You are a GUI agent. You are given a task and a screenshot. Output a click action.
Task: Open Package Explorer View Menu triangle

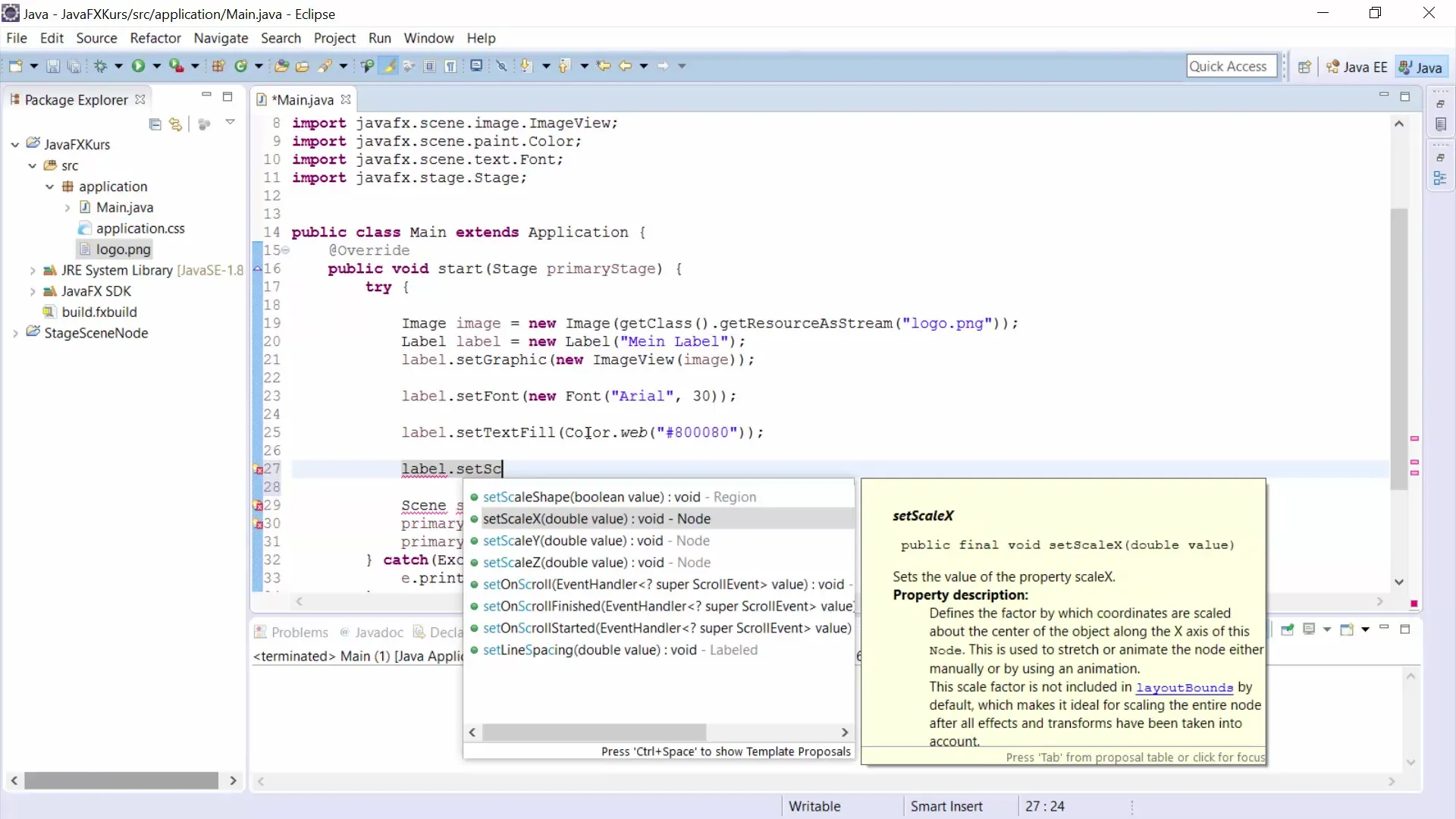point(230,122)
